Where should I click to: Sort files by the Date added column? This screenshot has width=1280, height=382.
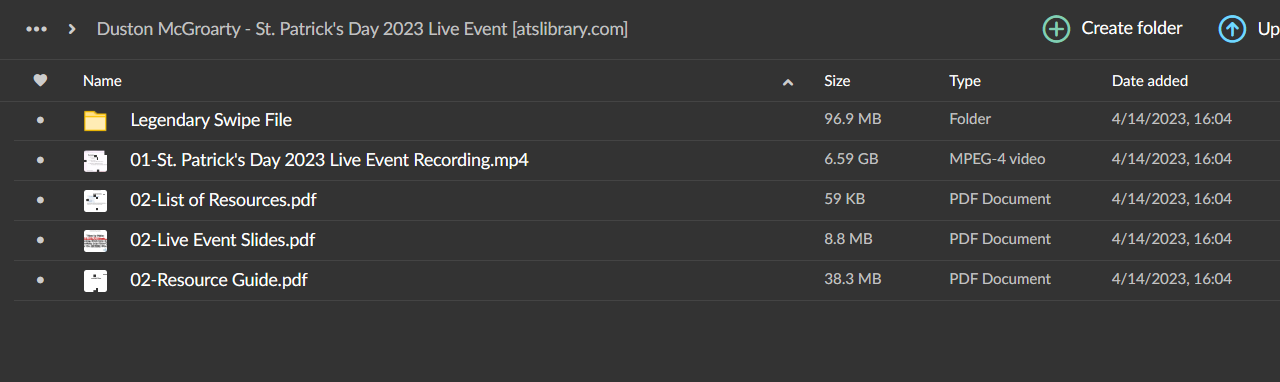click(1150, 81)
